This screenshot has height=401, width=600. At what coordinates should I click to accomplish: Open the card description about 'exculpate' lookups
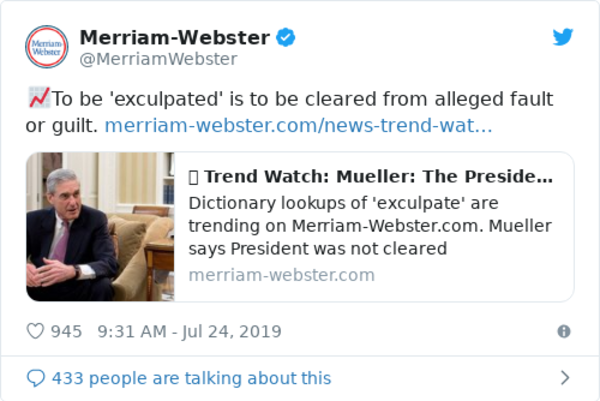point(370,226)
